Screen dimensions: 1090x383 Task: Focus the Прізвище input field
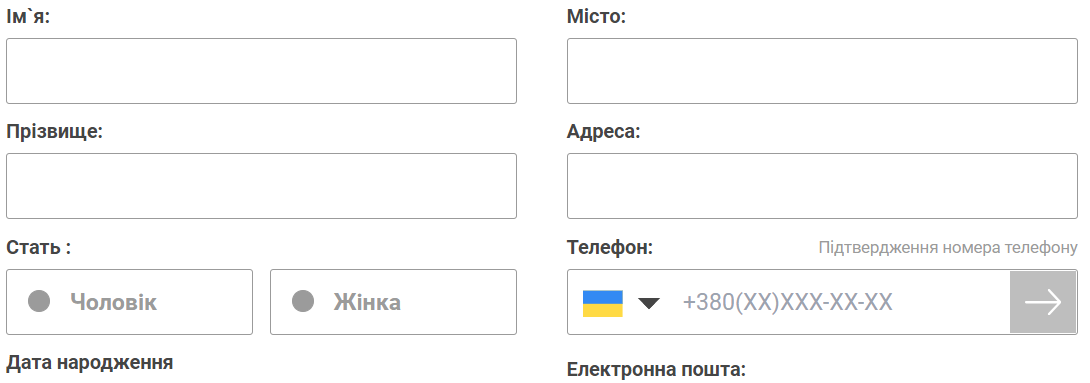261,186
